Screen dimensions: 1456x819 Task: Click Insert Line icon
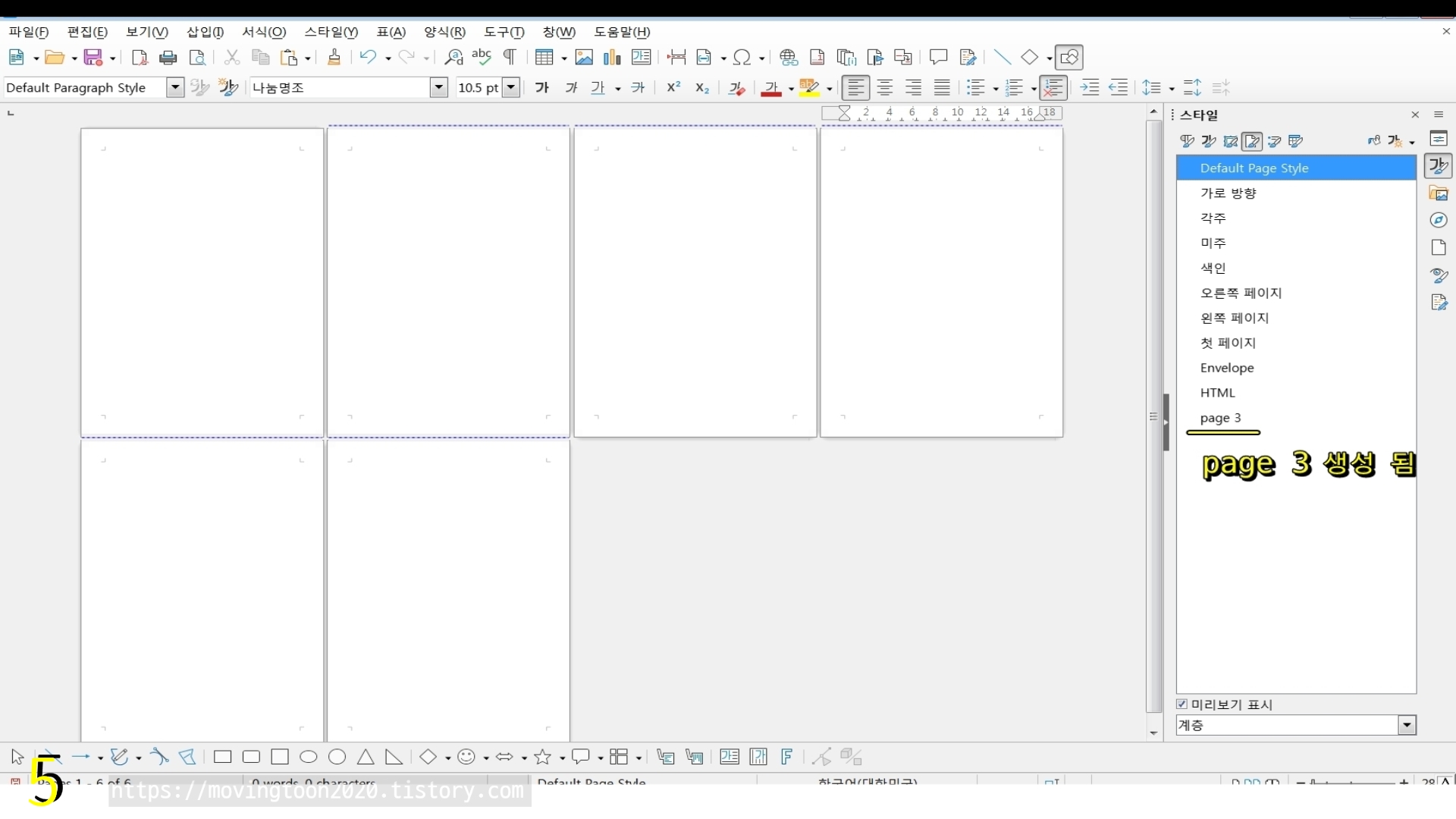(1003, 58)
